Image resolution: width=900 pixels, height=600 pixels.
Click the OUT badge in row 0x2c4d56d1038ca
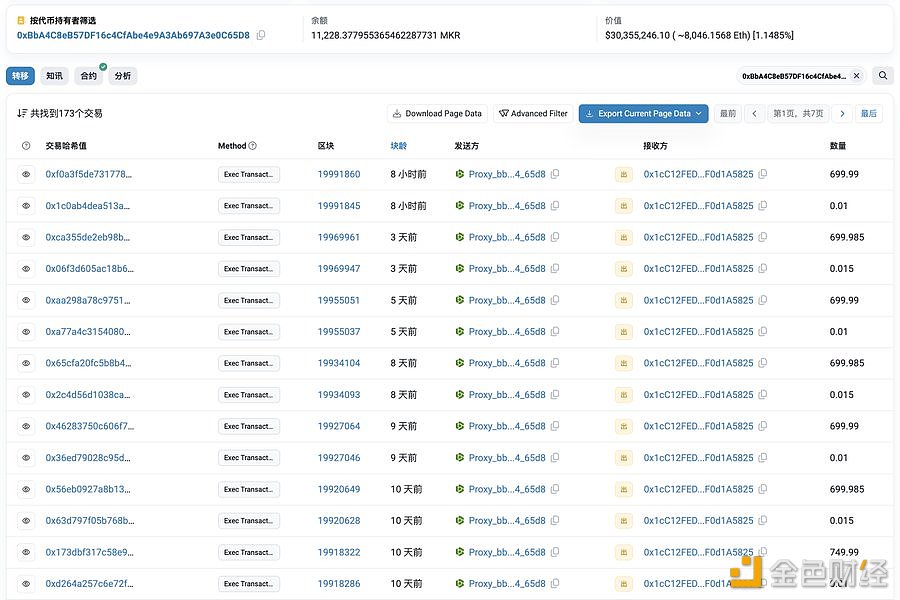click(x=624, y=394)
